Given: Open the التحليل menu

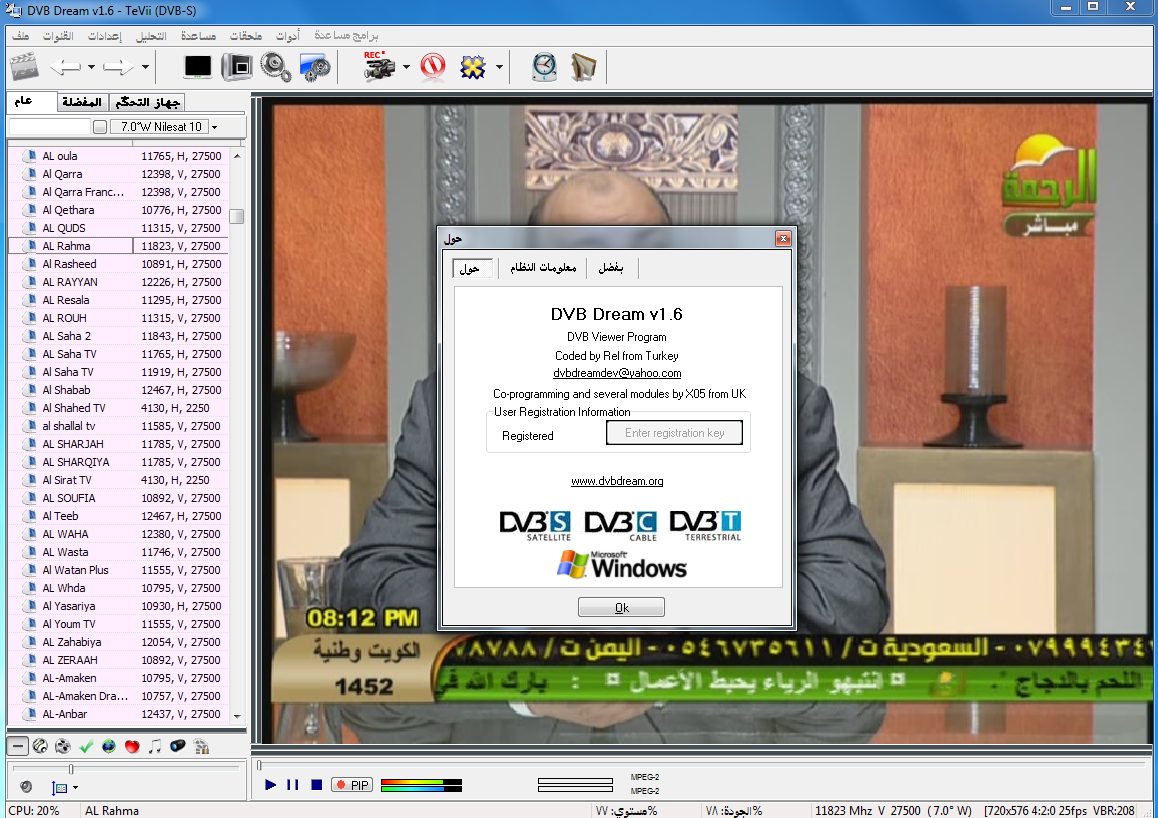Looking at the screenshot, I should point(151,35).
